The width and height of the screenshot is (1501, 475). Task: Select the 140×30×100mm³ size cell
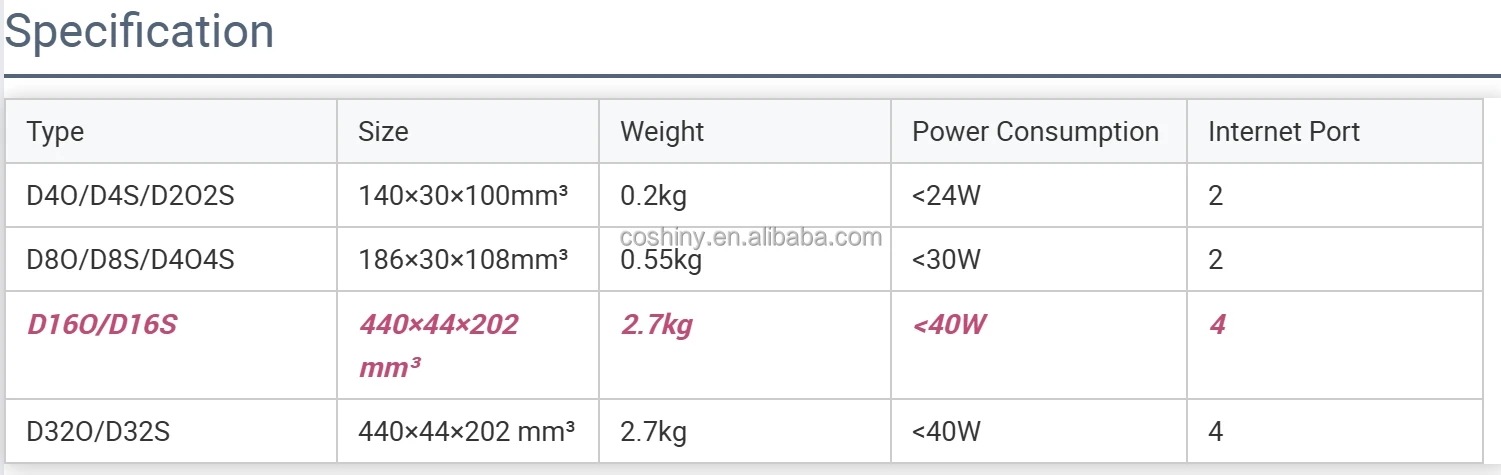point(463,195)
